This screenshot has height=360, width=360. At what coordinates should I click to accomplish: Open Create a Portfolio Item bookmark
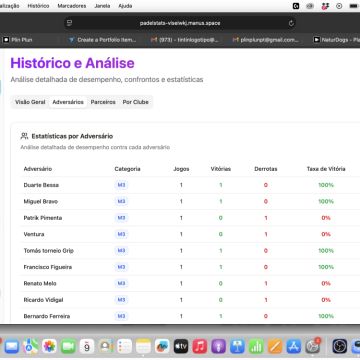(102, 40)
